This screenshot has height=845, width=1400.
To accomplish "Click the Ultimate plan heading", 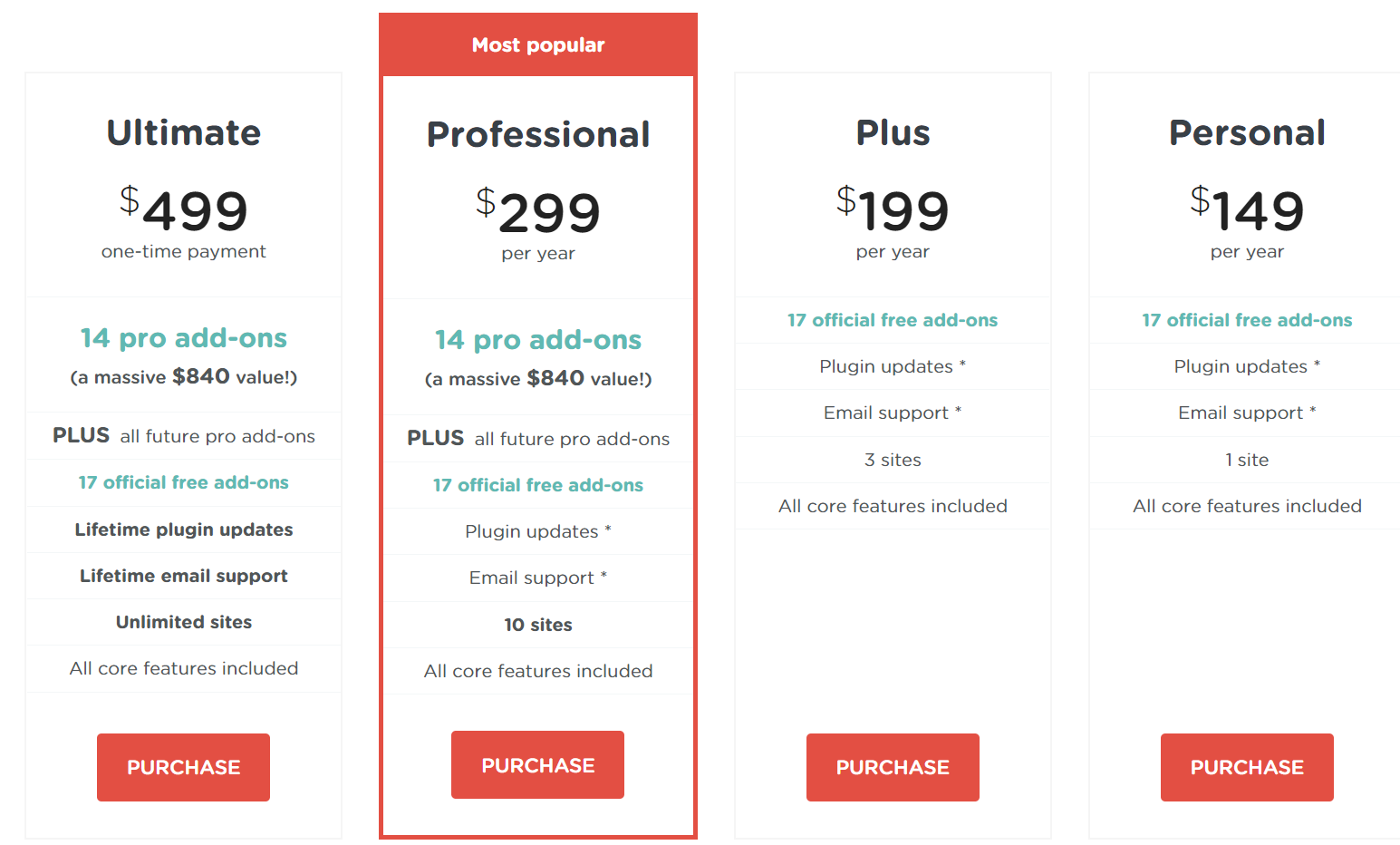I will tap(183, 133).
